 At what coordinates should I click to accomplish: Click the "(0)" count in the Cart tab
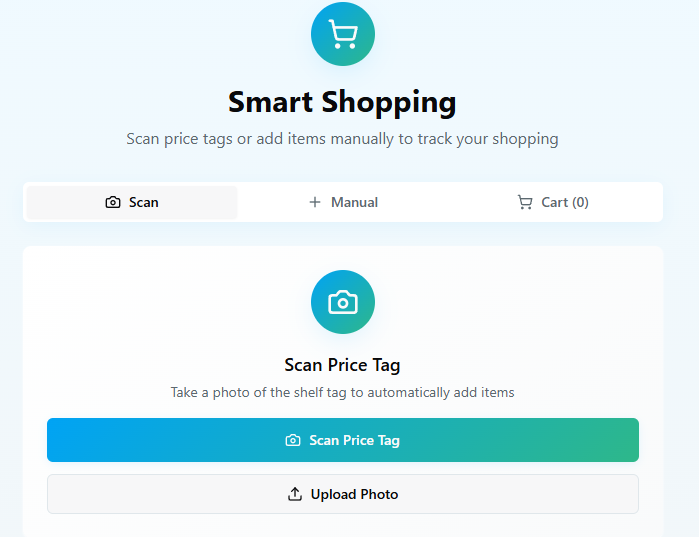580,202
